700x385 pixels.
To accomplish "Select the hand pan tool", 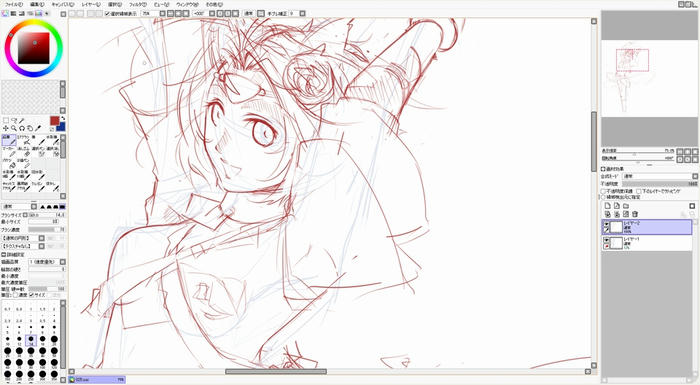I will tap(30, 128).
